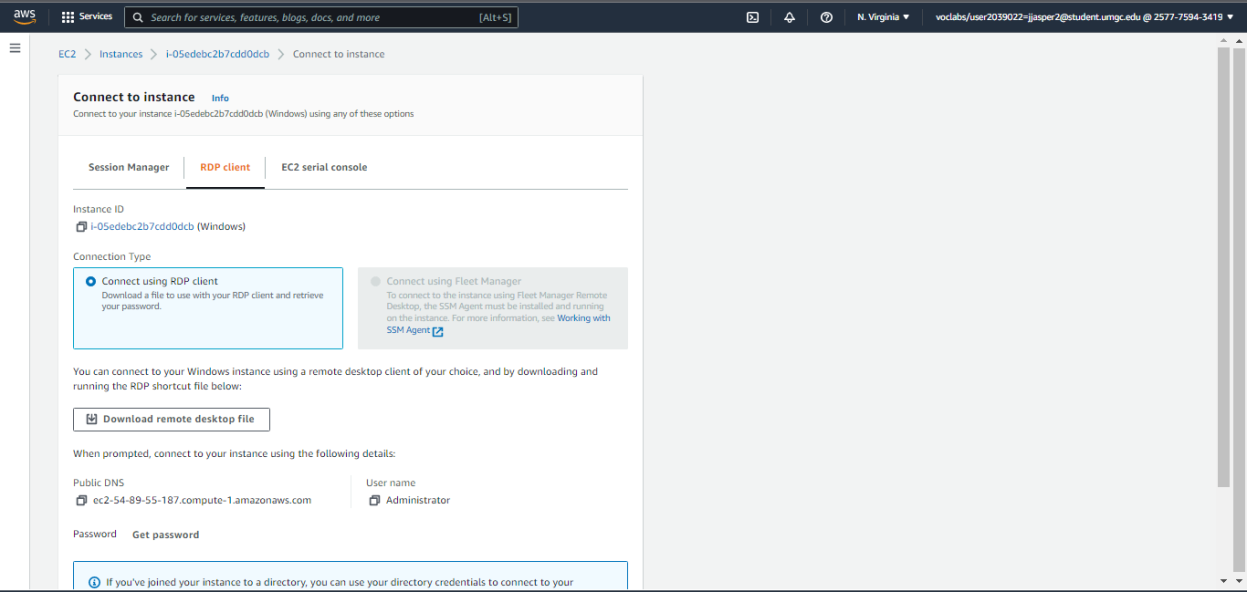Copy the Administrator user name

[374, 501]
